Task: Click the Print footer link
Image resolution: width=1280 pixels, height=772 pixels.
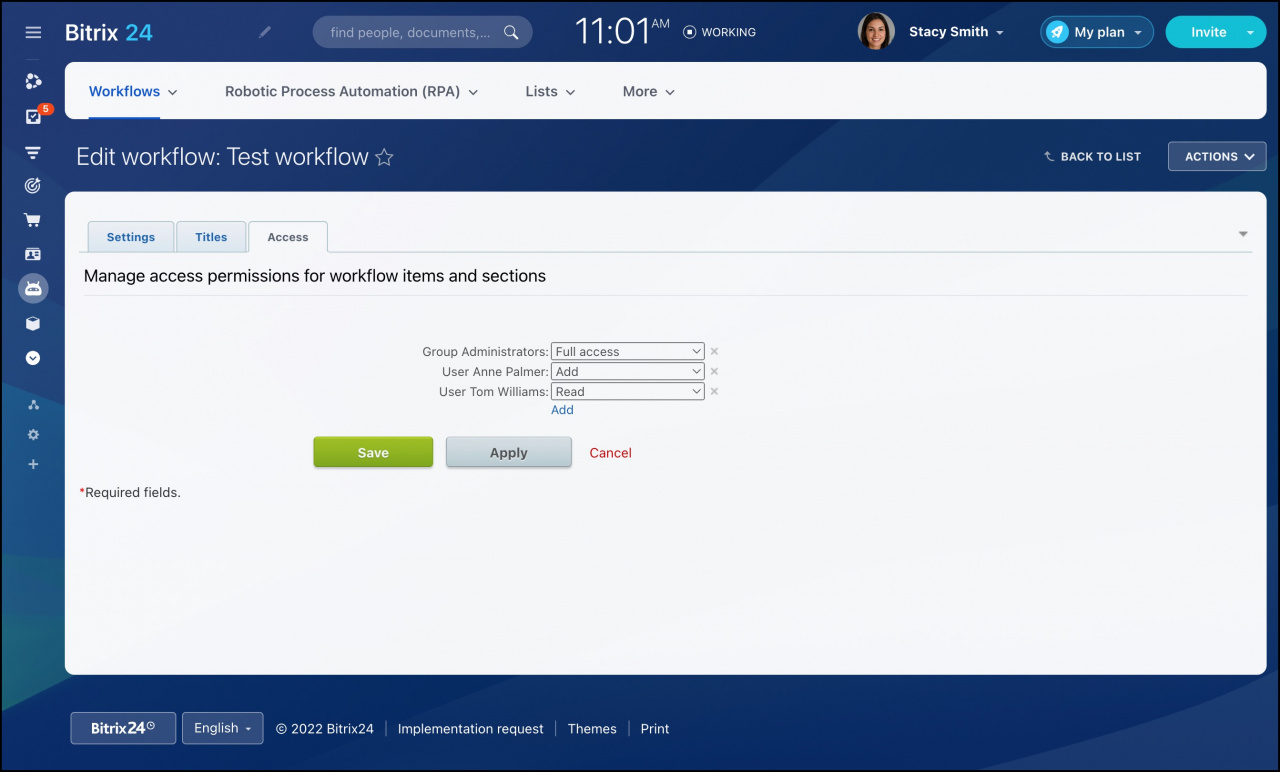Action: coord(655,729)
